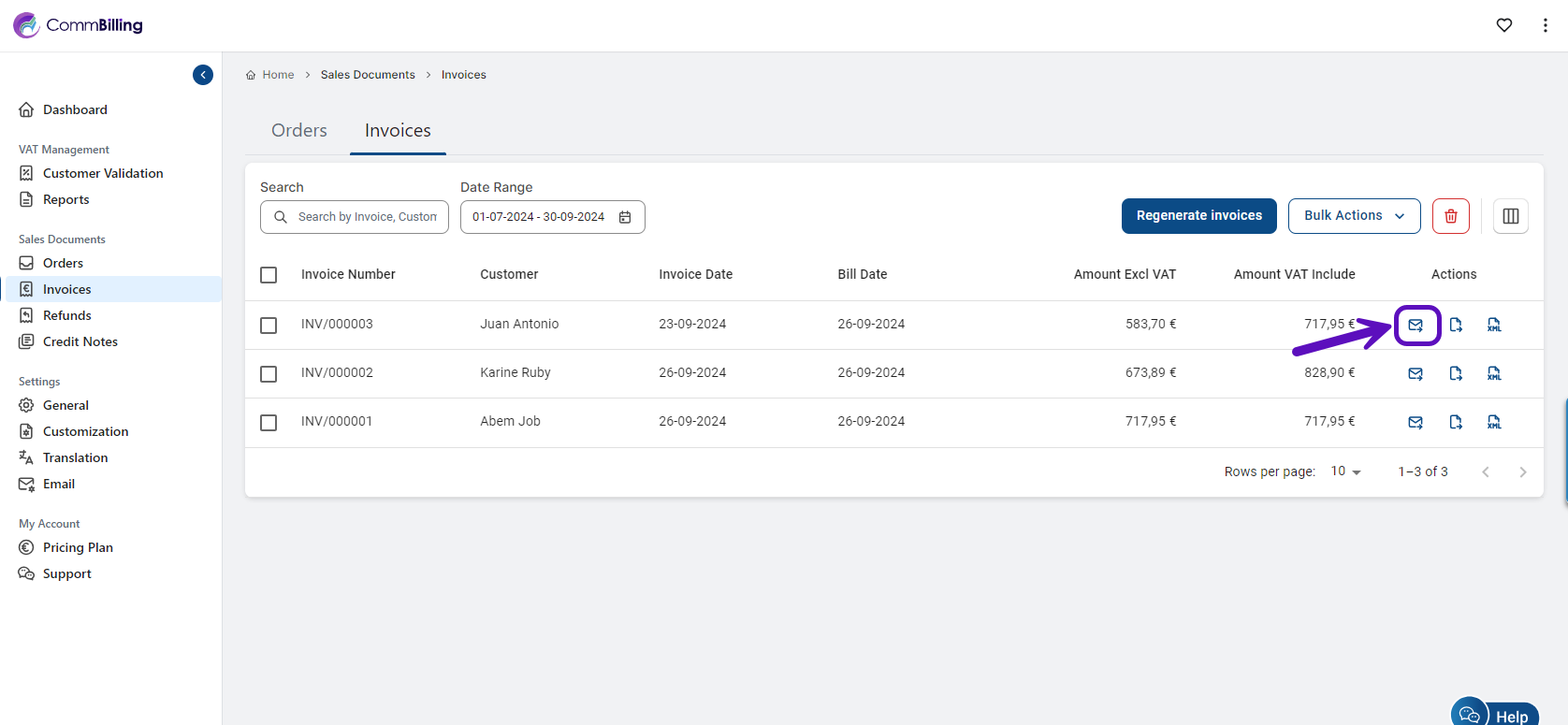1568x725 pixels.
Task: Open Credit Notes in the sidebar
Action: [80, 341]
